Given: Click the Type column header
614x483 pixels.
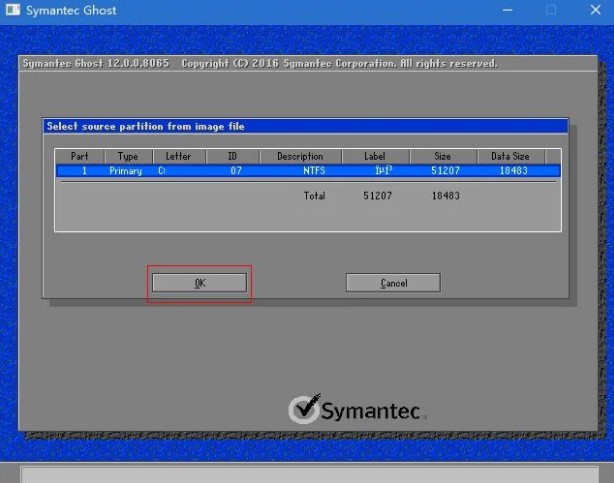Looking at the screenshot, I should 128,156.
